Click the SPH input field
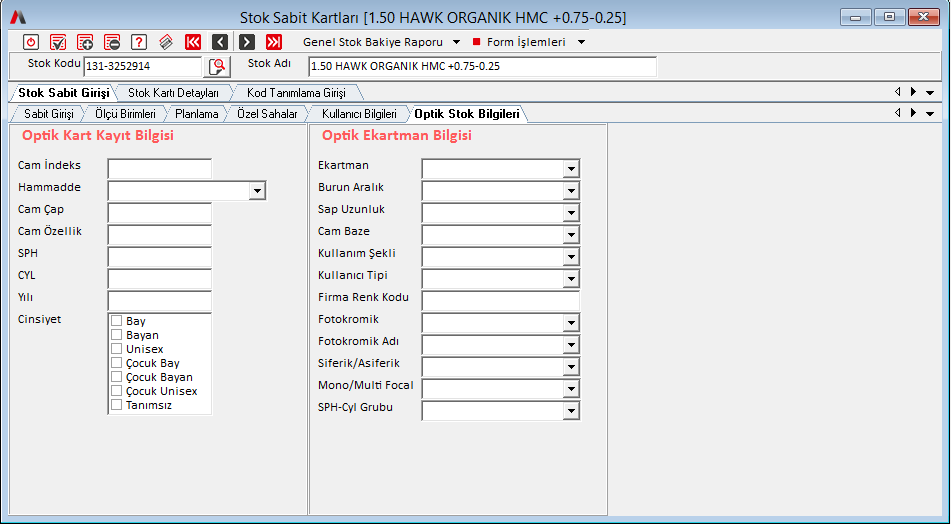 click(x=160, y=257)
